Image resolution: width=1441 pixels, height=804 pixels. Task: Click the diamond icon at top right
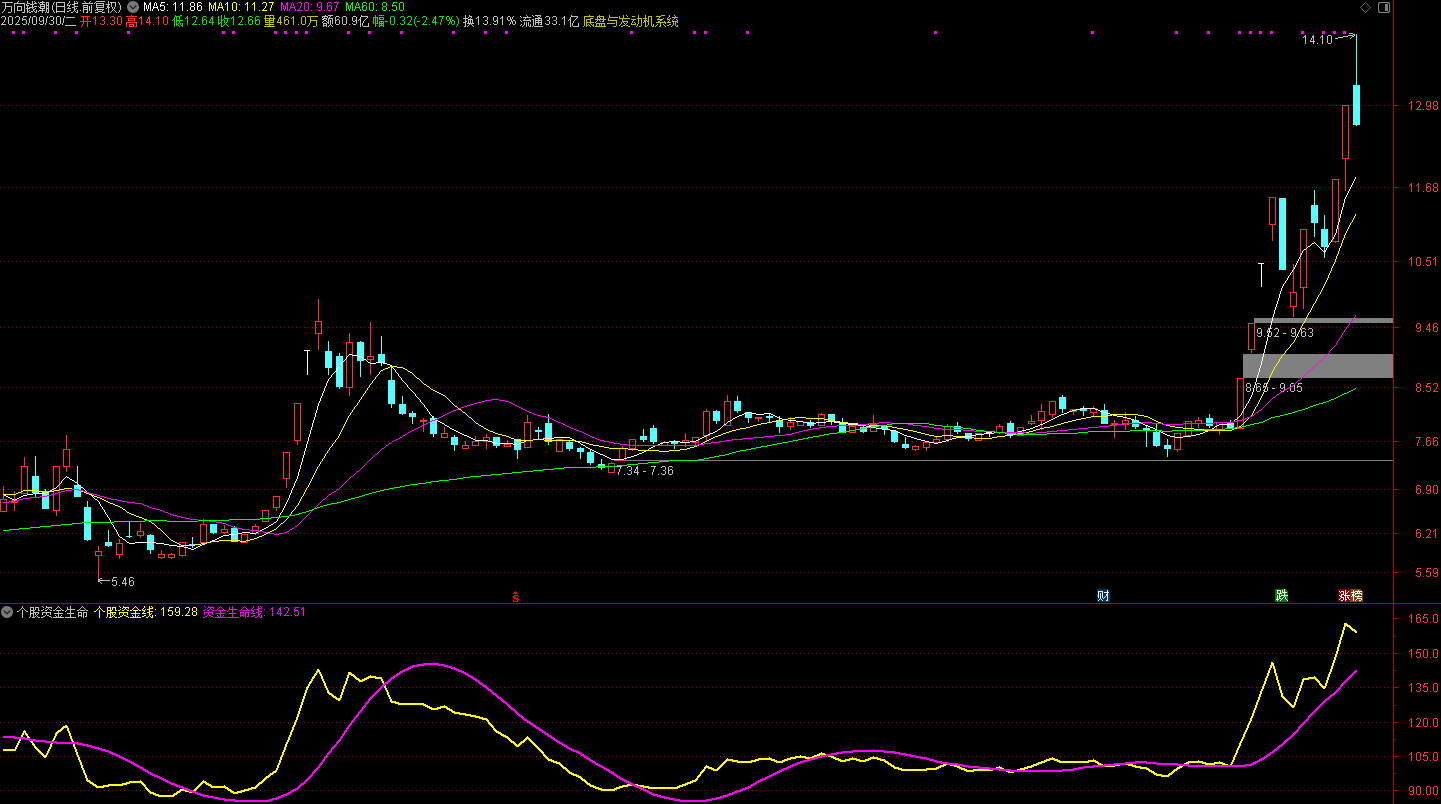(x=1366, y=7)
